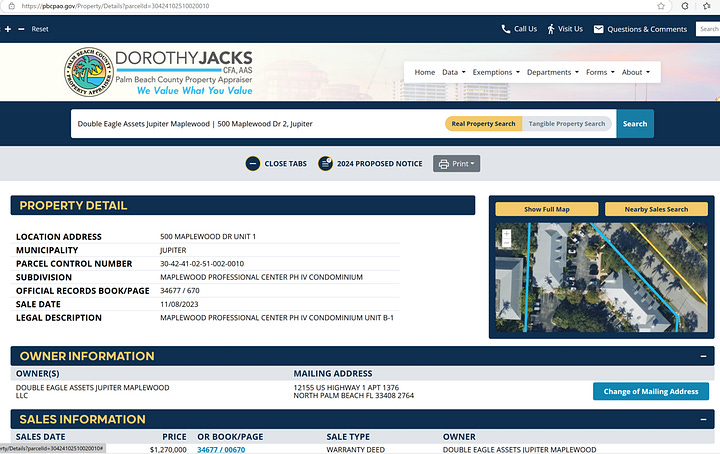Reset the page zoom
The width and height of the screenshot is (720, 454).
(x=40, y=29)
